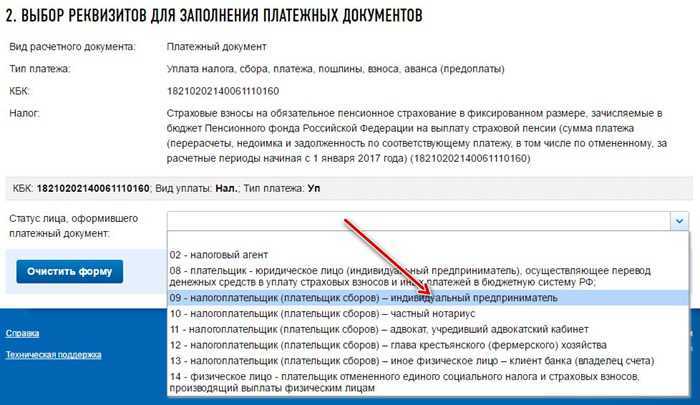Click the Очистить форму button

point(70,271)
